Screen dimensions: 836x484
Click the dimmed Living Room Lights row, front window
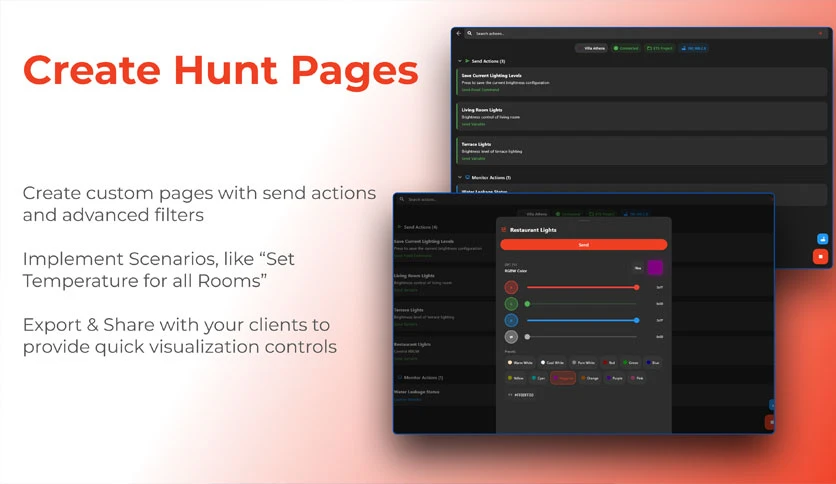click(445, 283)
